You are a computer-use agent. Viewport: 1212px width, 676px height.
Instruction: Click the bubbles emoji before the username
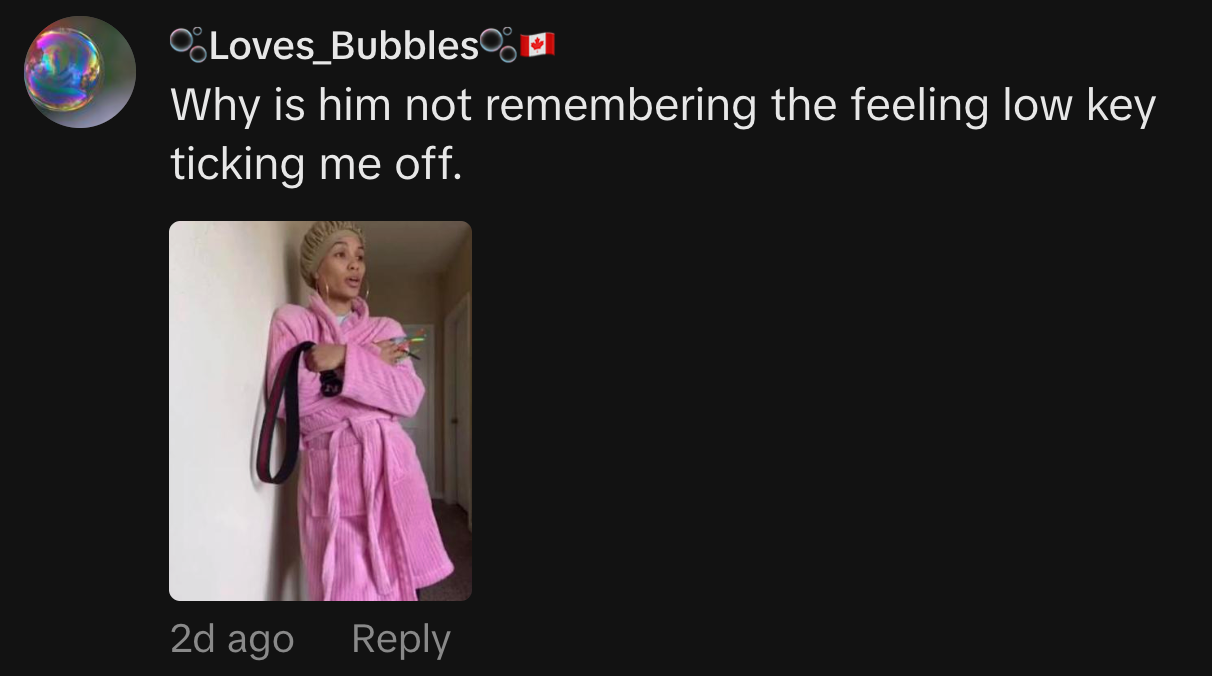coord(187,45)
